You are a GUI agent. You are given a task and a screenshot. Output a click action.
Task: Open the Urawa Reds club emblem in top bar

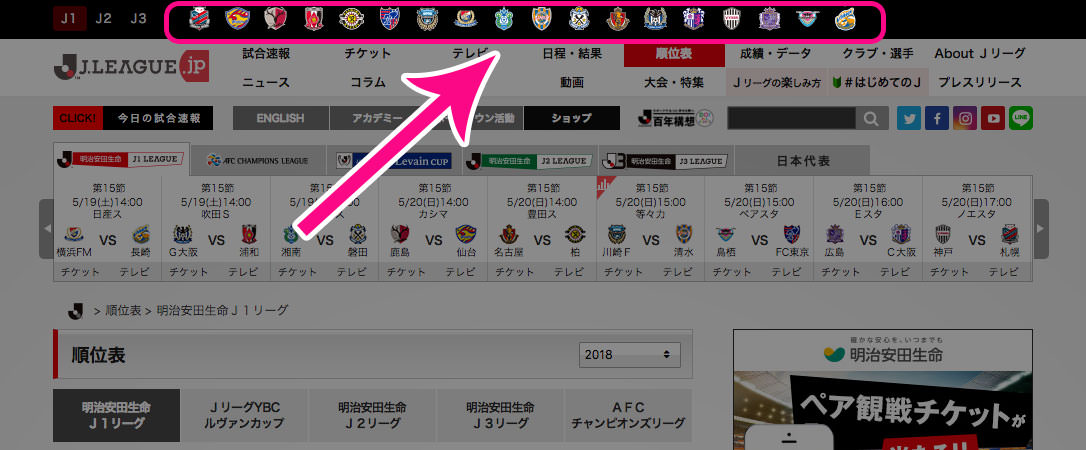tap(314, 19)
